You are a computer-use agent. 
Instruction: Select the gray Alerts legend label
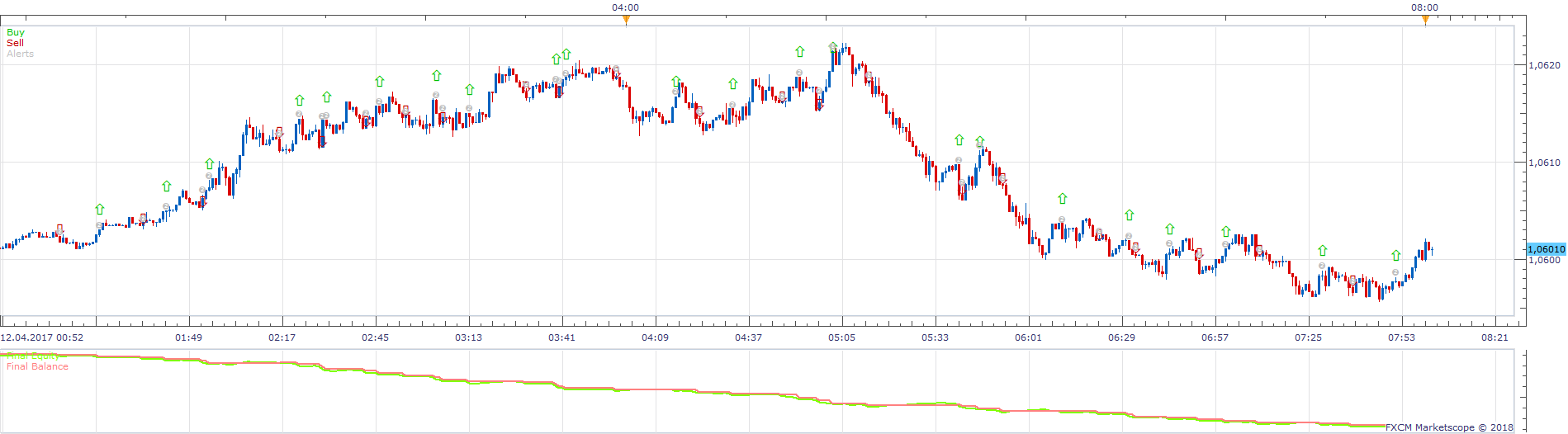[x=20, y=54]
